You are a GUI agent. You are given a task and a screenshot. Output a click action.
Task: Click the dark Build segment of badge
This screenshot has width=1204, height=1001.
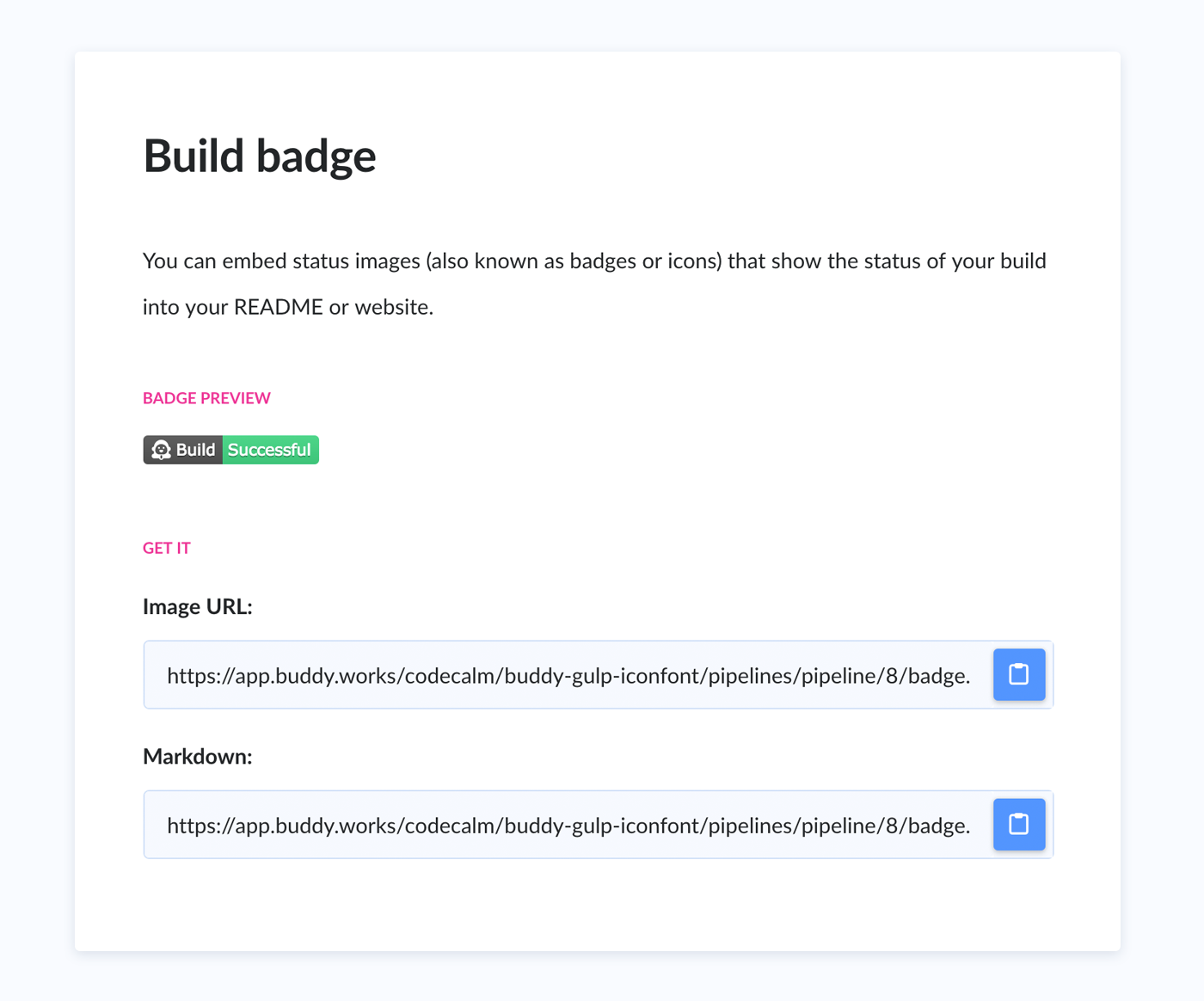tap(183, 450)
